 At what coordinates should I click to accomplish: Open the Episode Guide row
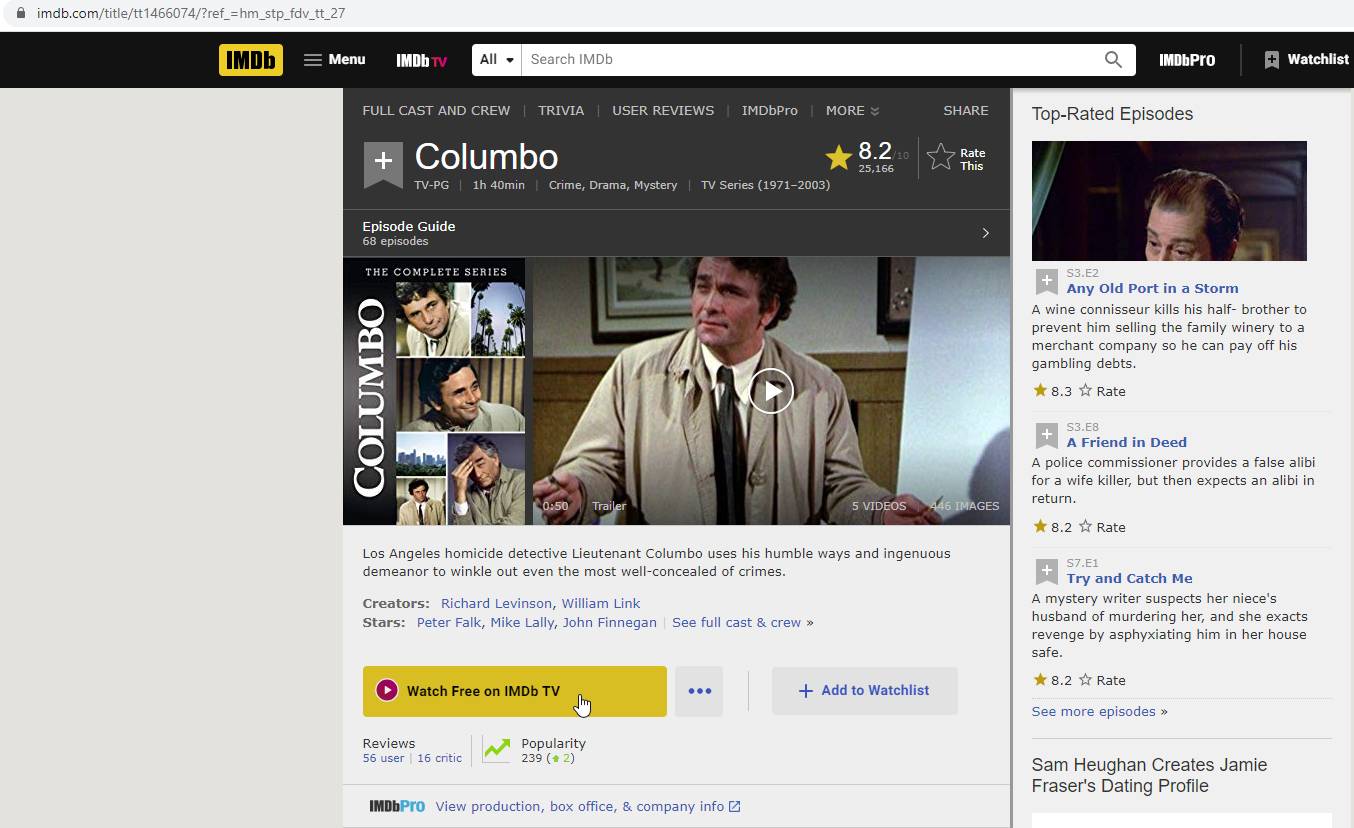[x=676, y=233]
